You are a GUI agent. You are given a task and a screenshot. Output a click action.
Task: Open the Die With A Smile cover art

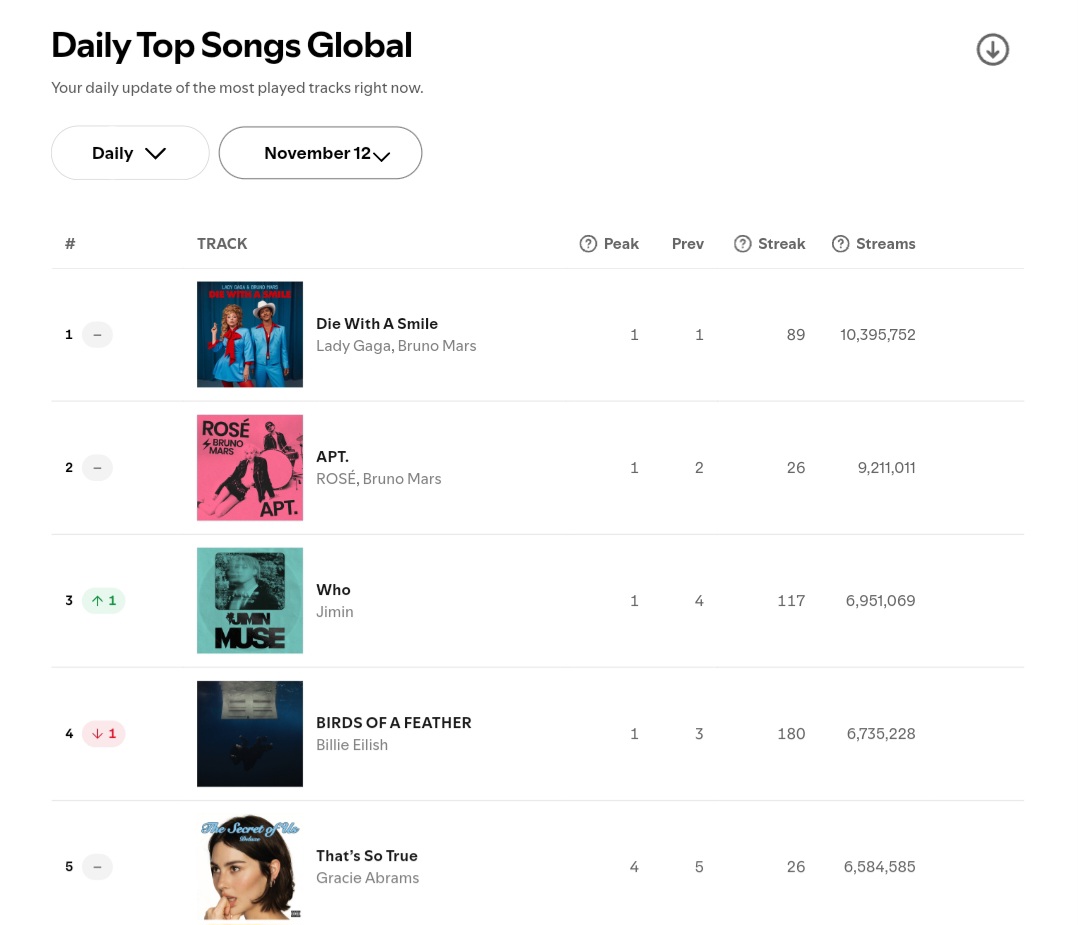[250, 334]
